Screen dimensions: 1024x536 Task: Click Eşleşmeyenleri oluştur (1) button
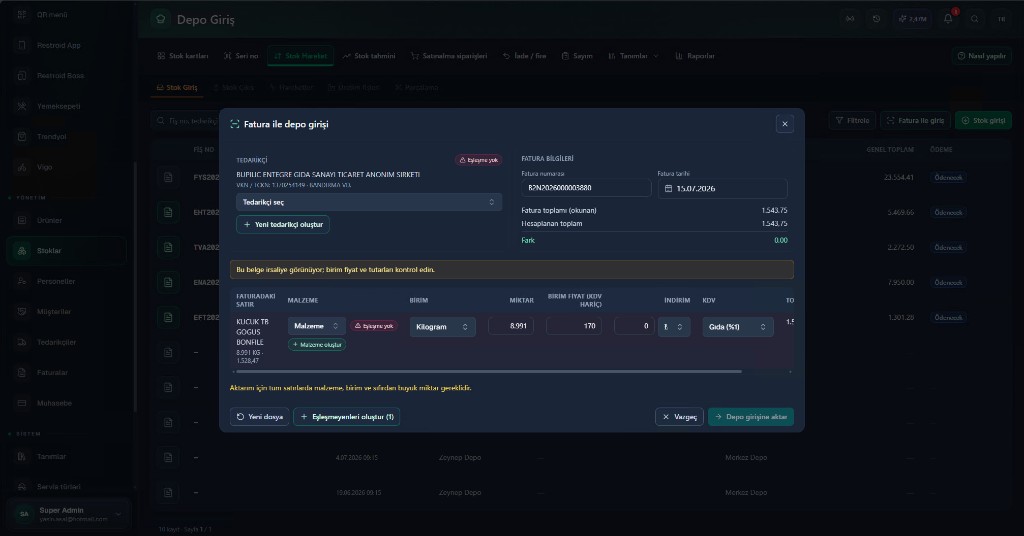[346, 417]
